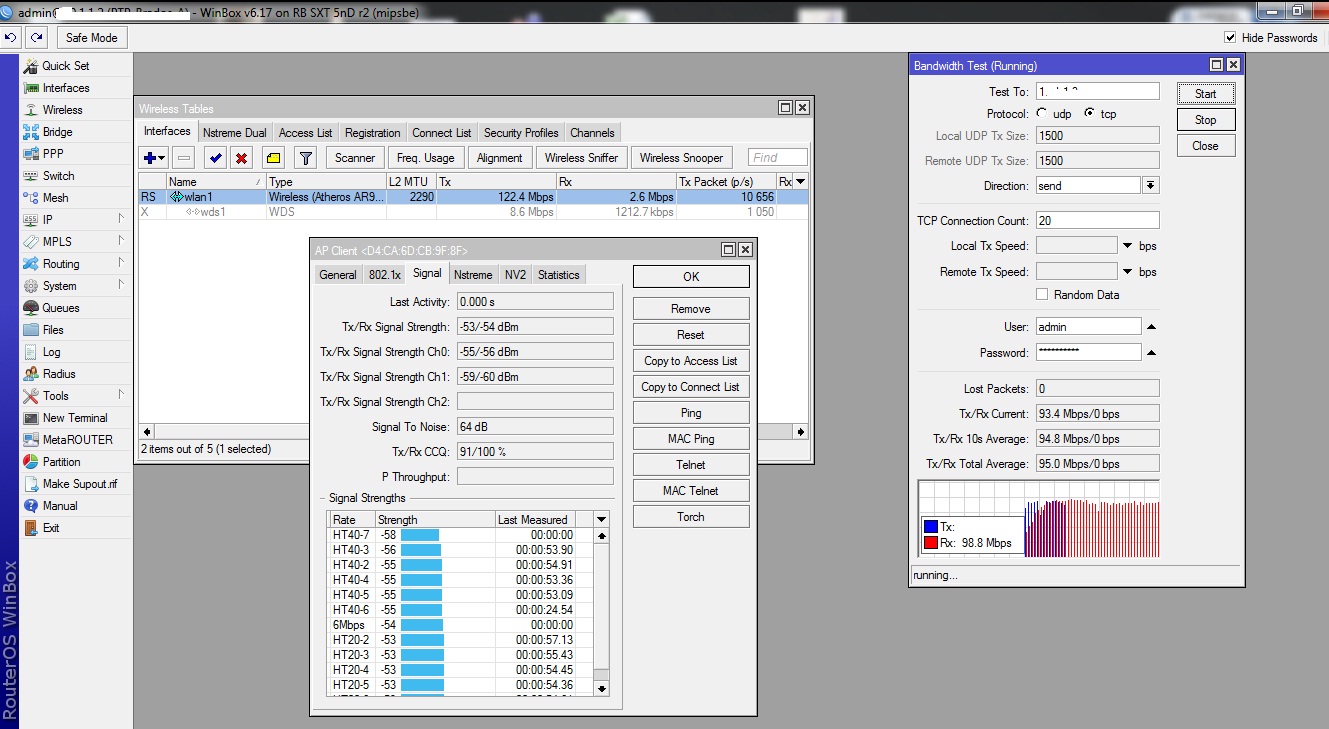The image size is (1329, 729).
Task: Select the udp protocol radio button
Action: pos(1043,114)
